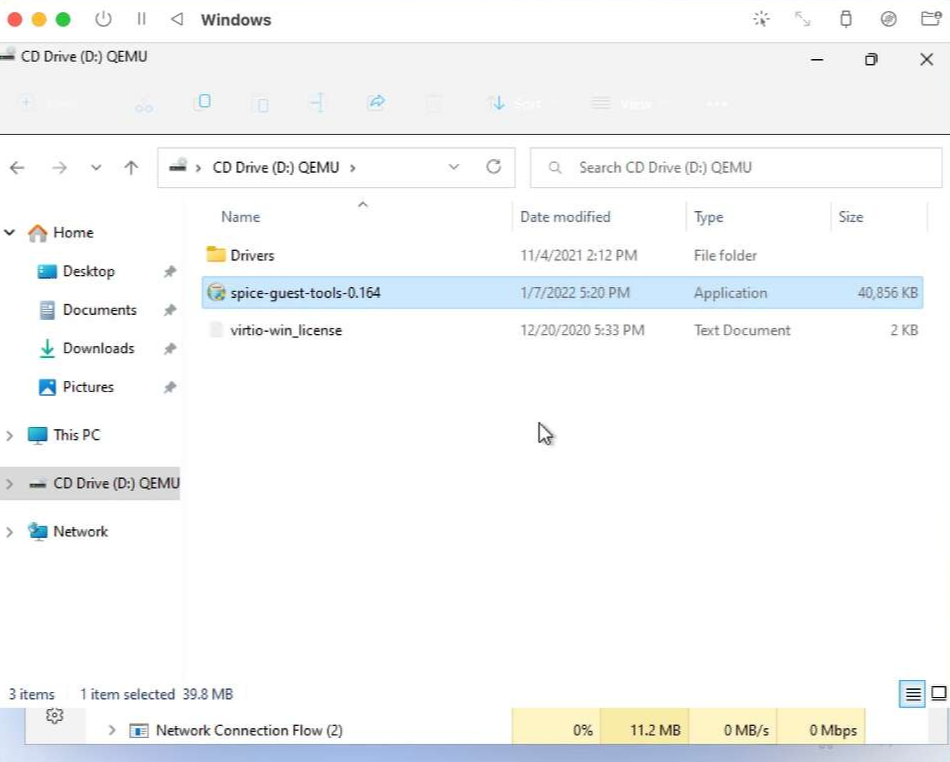The width and height of the screenshot is (950, 762).
Task: Select the virtio-win_license file
Action: pyautogui.click(x=562, y=330)
